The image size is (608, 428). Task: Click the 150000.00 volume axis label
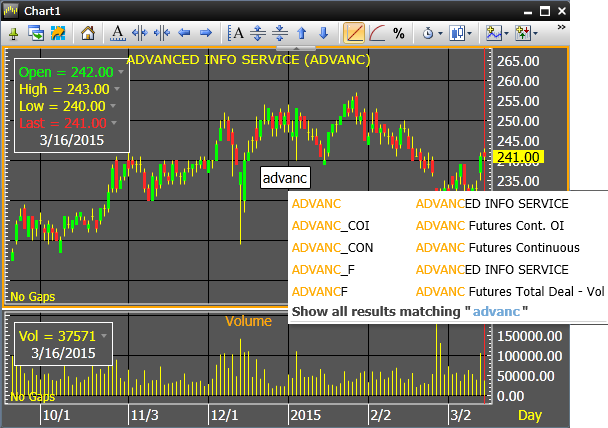click(x=529, y=336)
